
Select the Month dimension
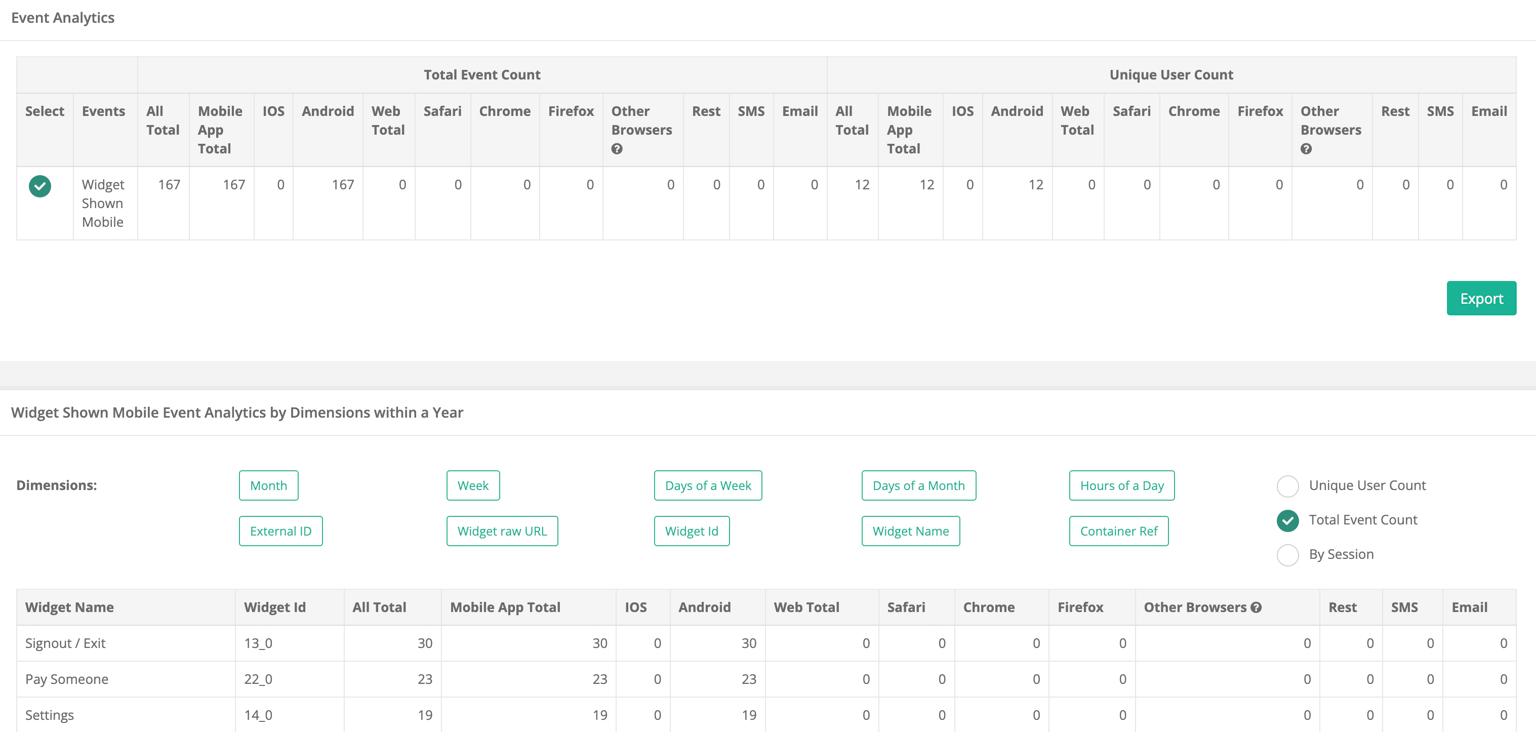click(268, 485)
